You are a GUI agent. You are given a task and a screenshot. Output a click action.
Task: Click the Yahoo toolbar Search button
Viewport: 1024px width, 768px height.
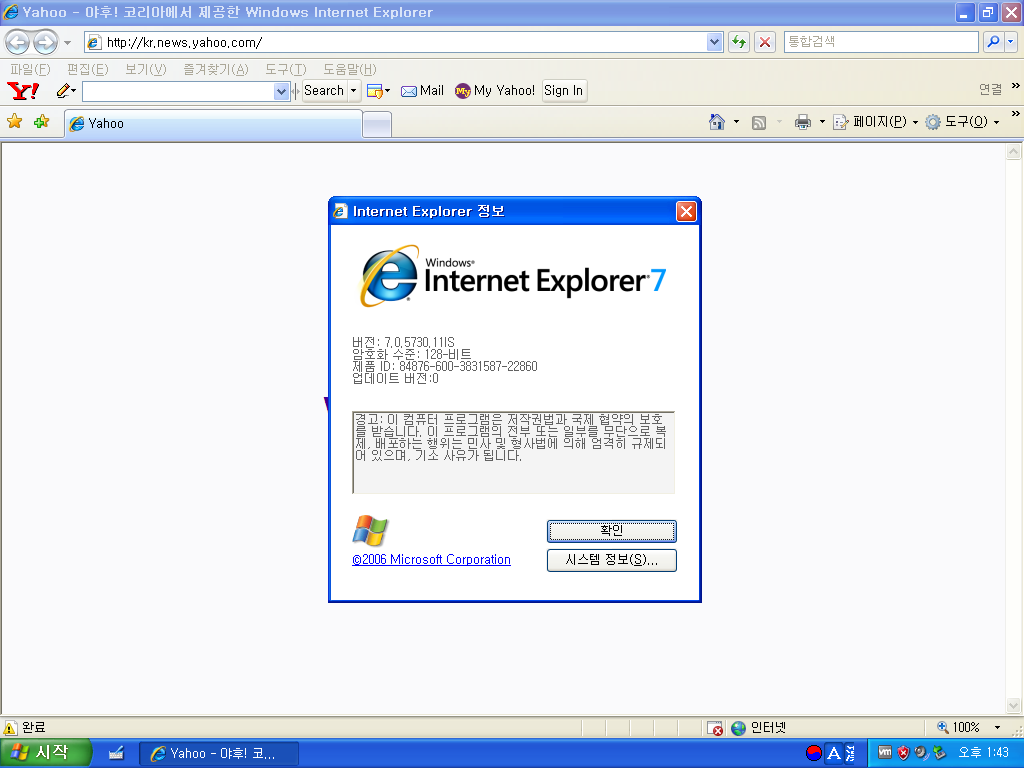[324, 91]
